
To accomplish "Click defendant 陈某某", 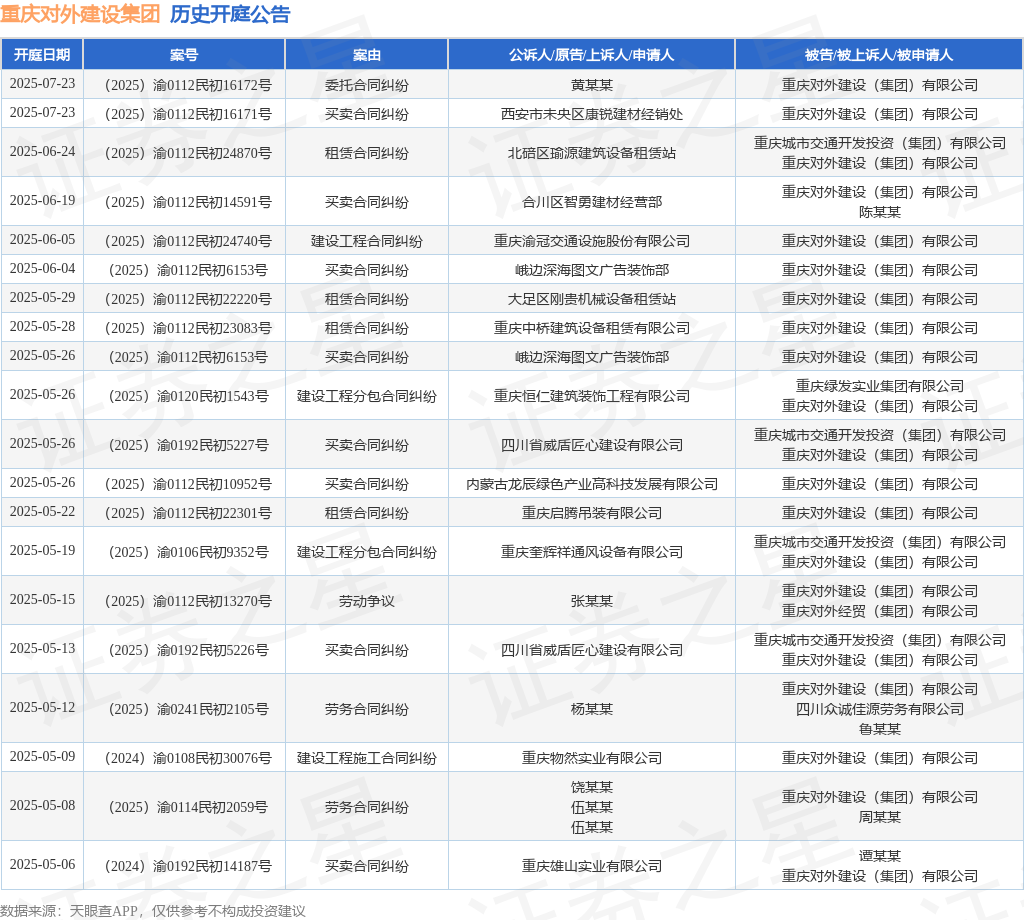I will [x=880, y=212].
